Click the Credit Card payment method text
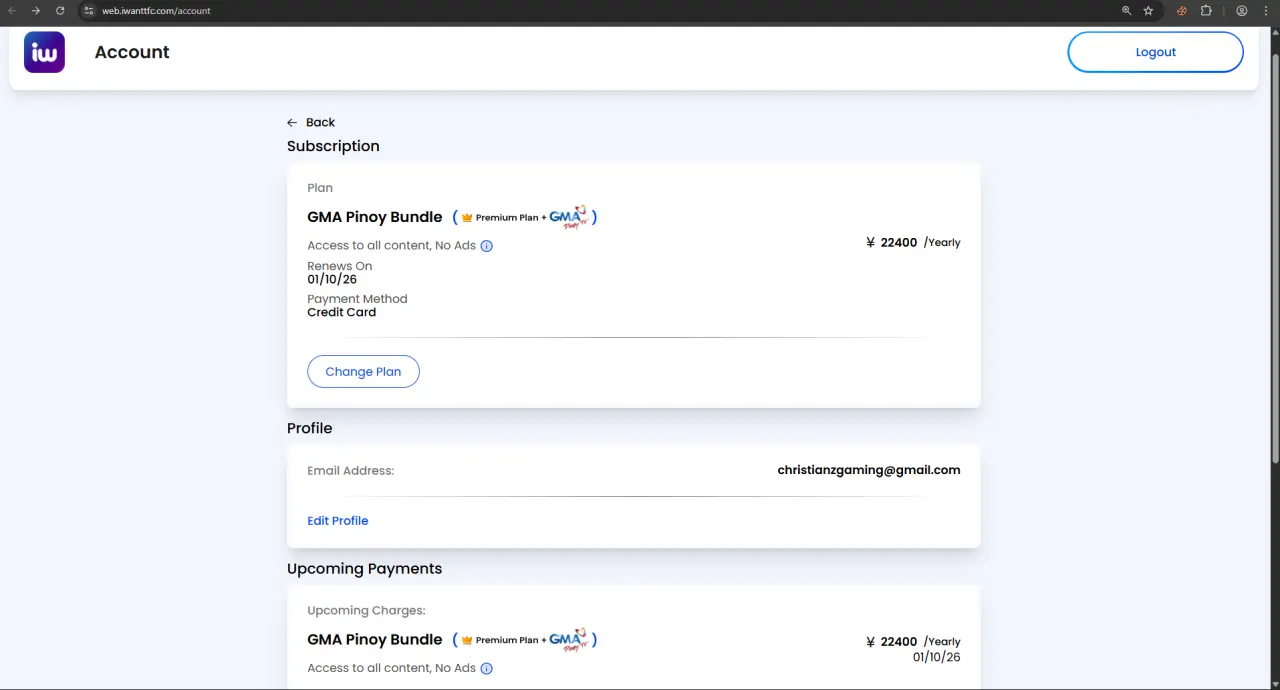Image resolution: width=1280 pixels, height=690 pixels. [x=342, y=312]
